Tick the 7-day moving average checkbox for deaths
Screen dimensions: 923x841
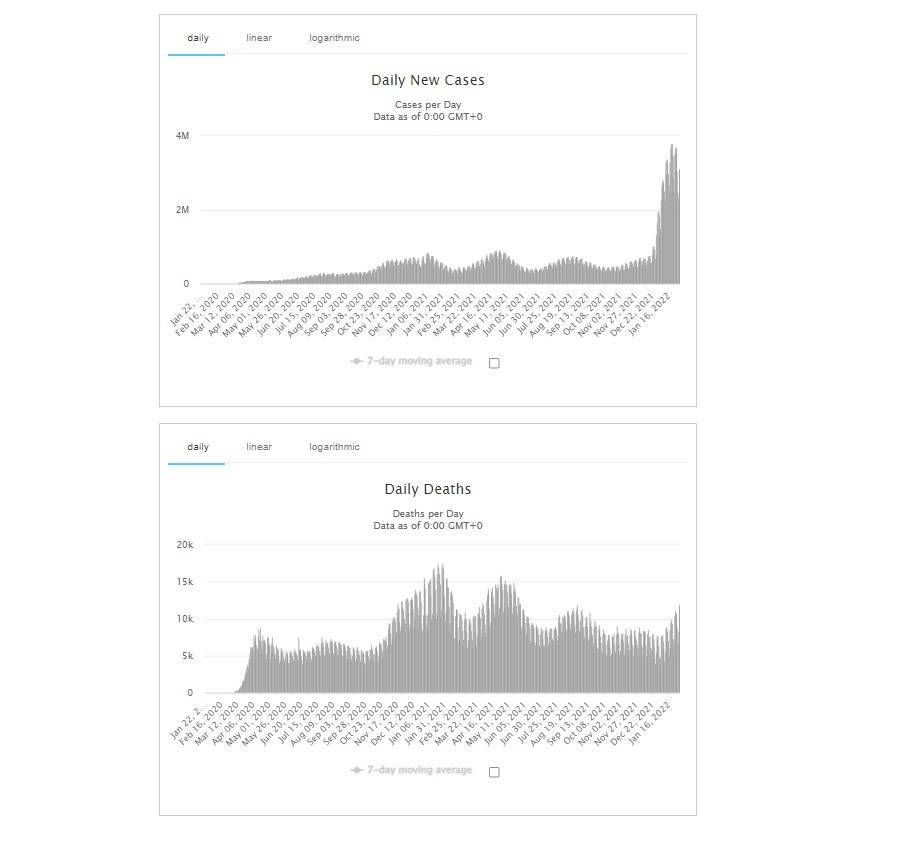click(x=494, y=772)
